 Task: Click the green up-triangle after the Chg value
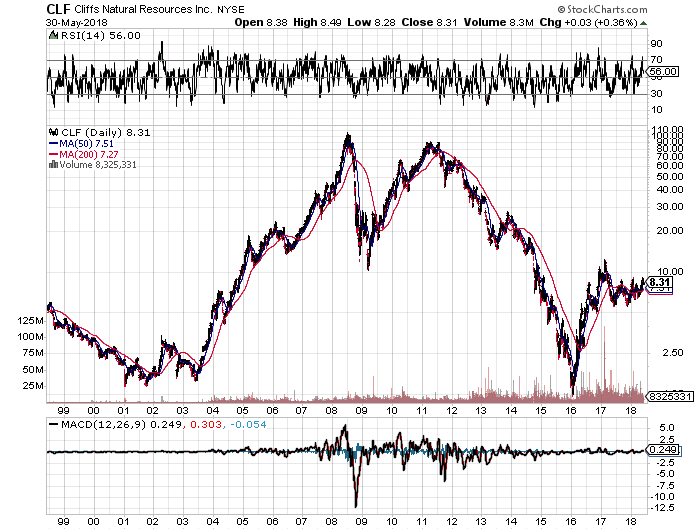coord(643,23)
